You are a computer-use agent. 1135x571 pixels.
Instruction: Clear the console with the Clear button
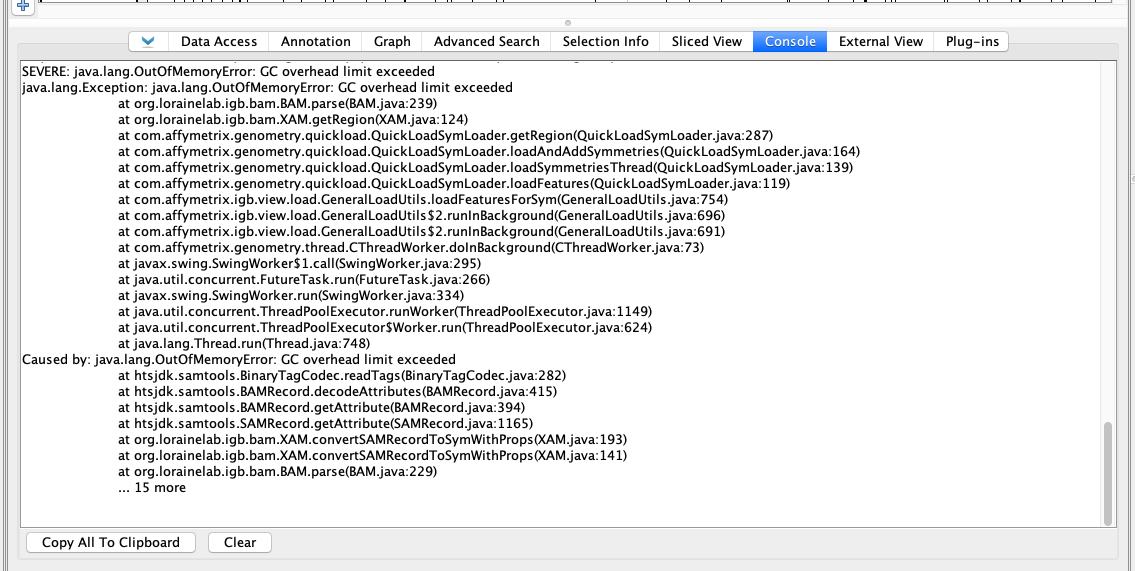coord(240,542)
